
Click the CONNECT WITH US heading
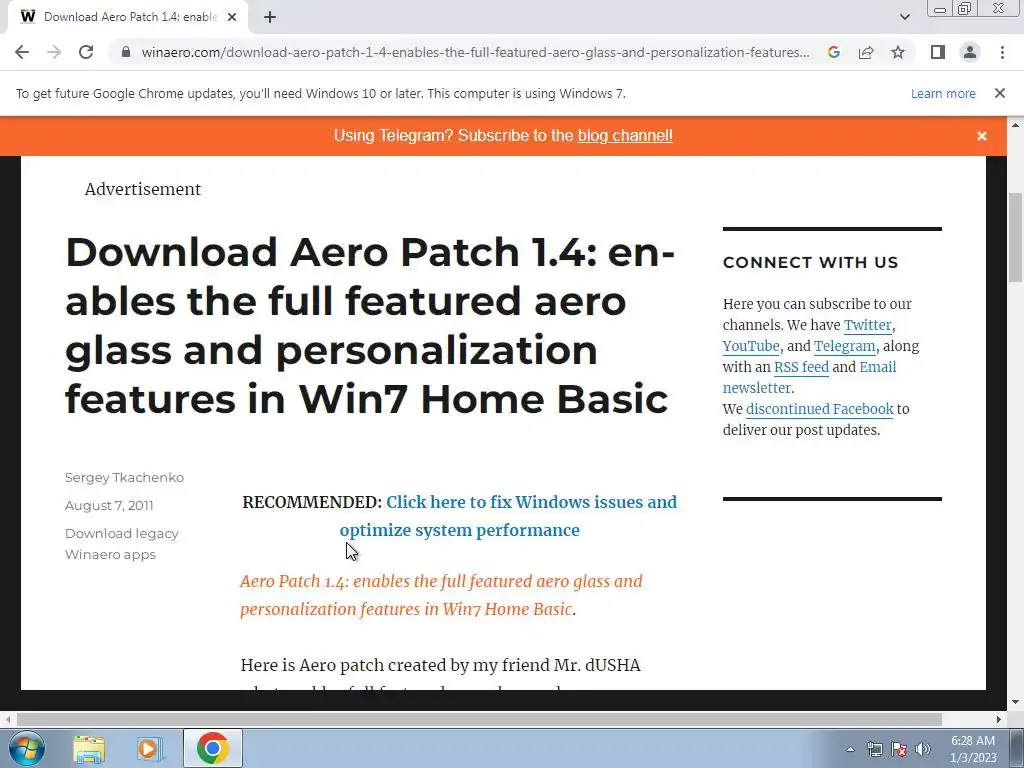pyautogui.click(x=810, y=263)
